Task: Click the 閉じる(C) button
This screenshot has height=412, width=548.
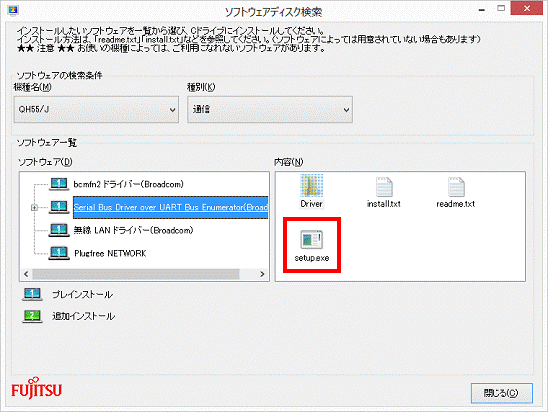Action: (502, 393)
